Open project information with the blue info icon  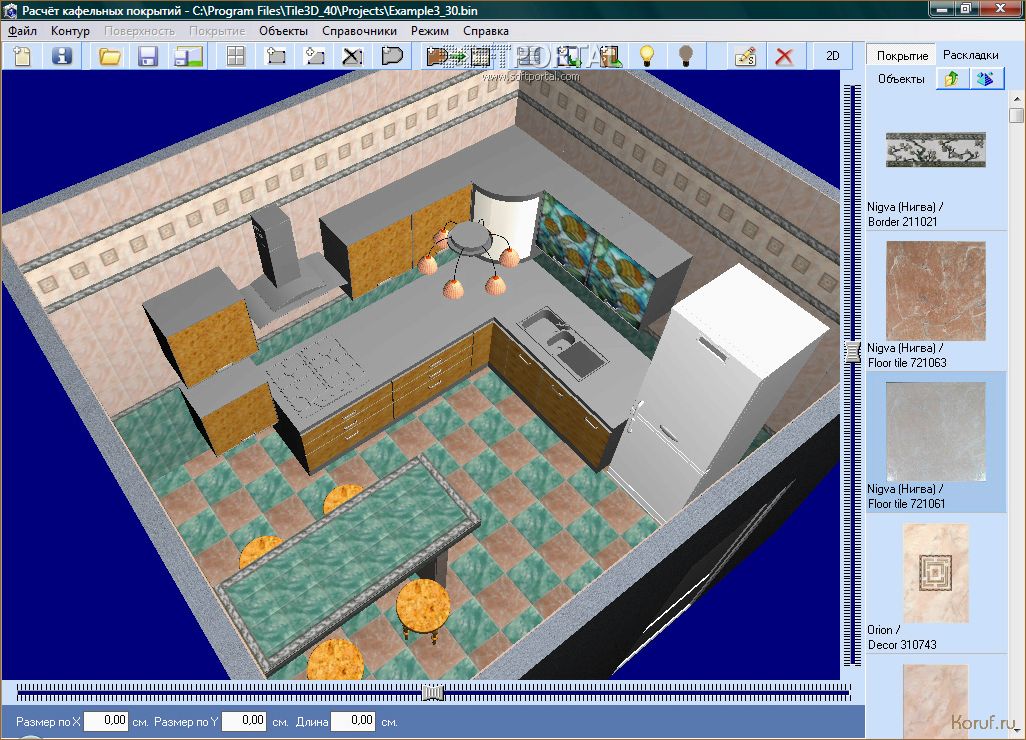coord(62,56)
